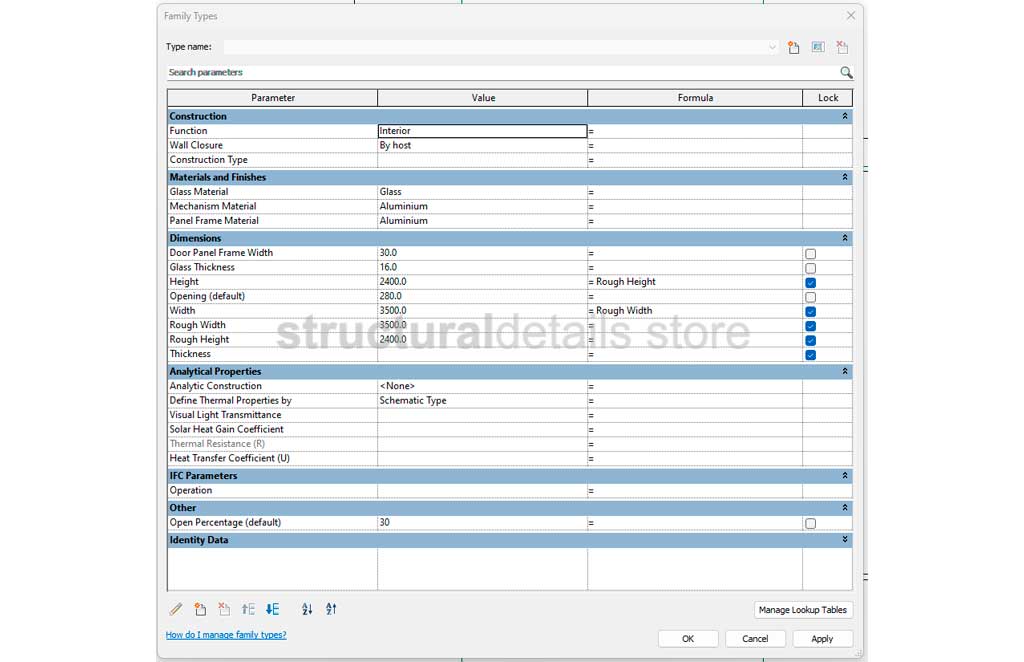Open the Type name dropdown
1024x662 pixels.
[772, 47]
